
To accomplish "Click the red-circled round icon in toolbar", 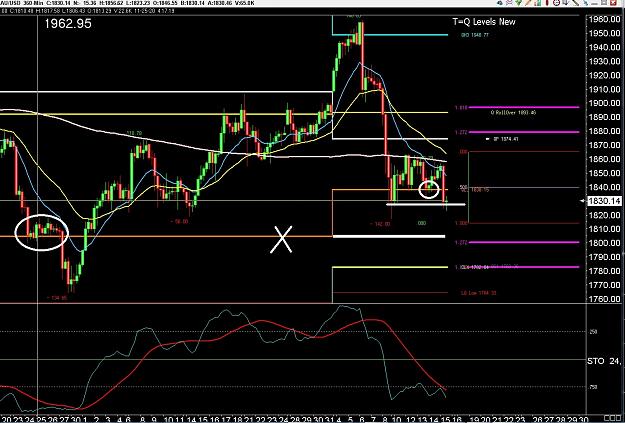I will pos(556,2).
